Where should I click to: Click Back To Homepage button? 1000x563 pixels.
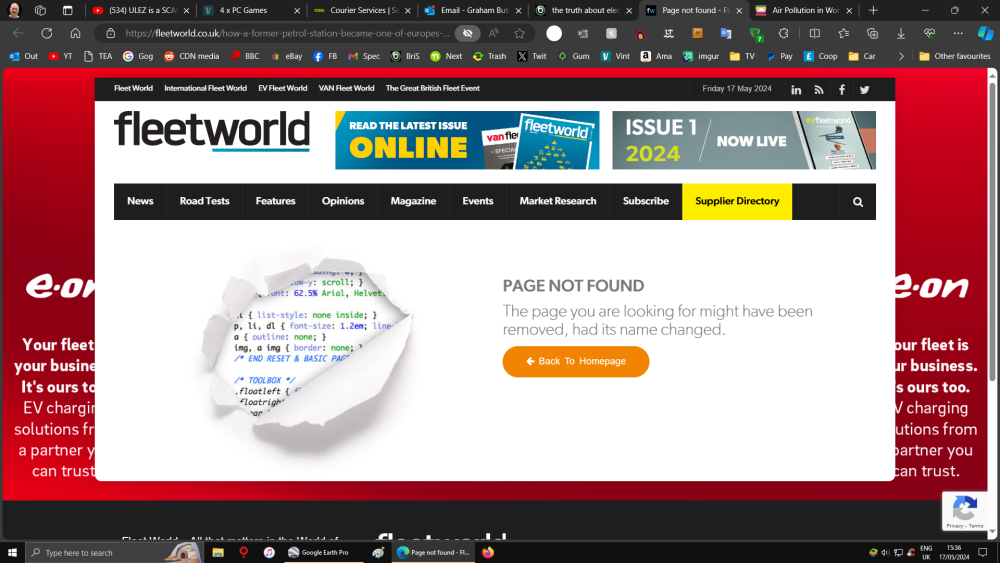coord(576,362)
